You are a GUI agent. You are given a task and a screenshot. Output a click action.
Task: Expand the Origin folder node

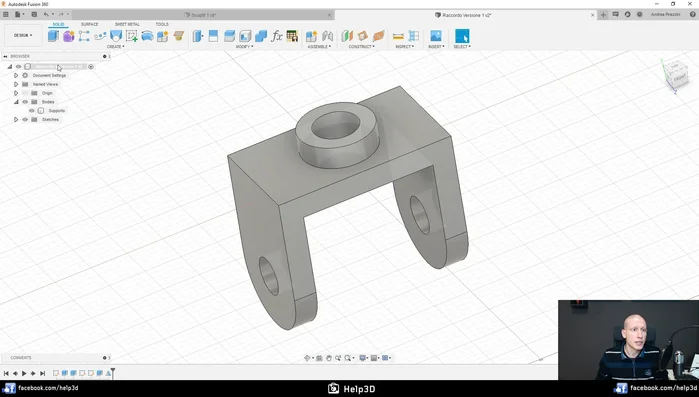(x=16, y=93)
